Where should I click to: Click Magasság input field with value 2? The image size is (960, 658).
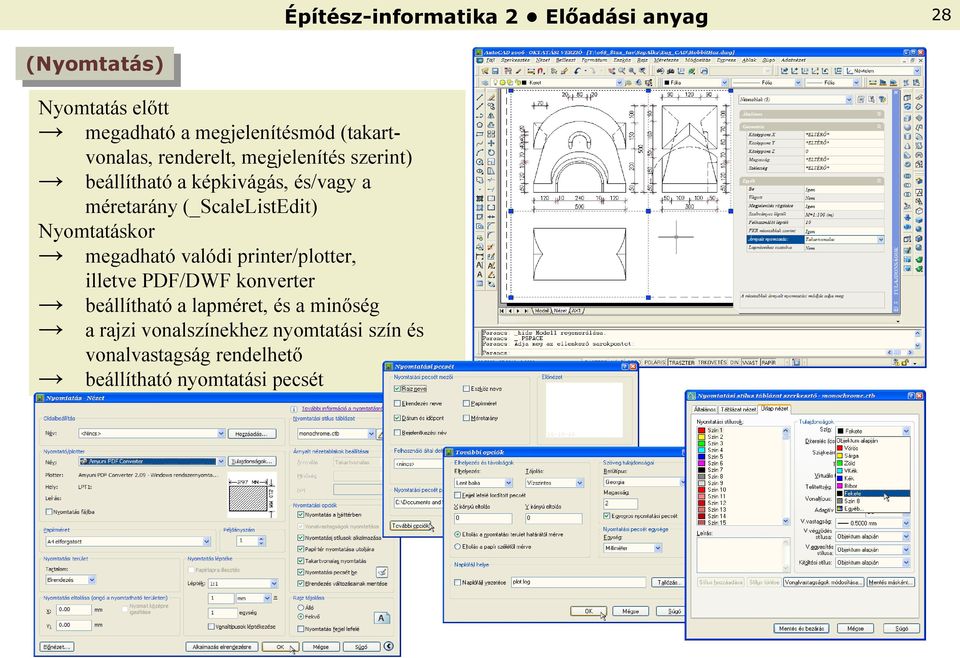(620, 504)
